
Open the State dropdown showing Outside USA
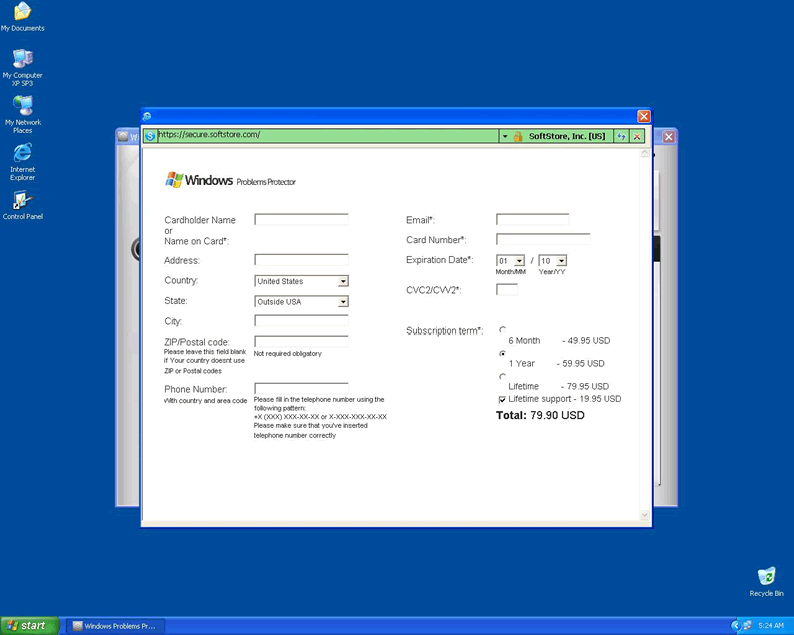point(343,302)
